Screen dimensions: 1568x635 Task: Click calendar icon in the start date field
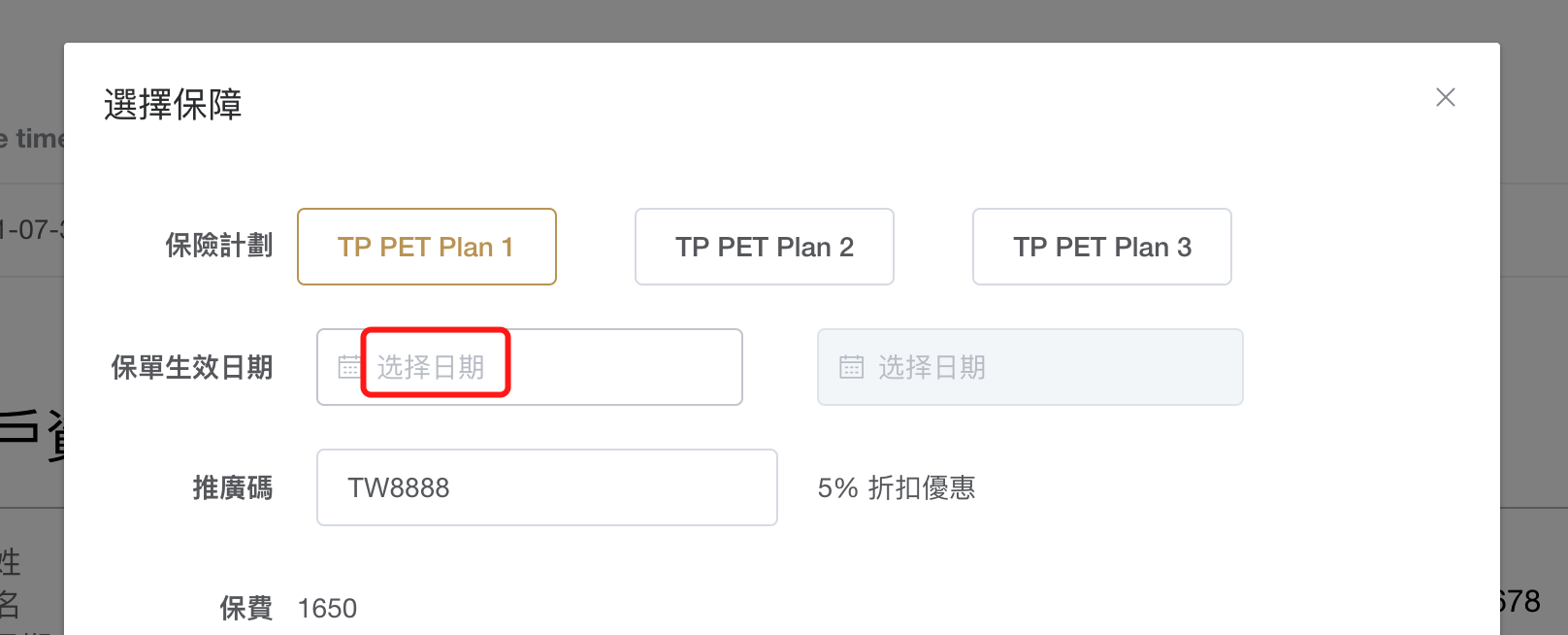[349, 367]
